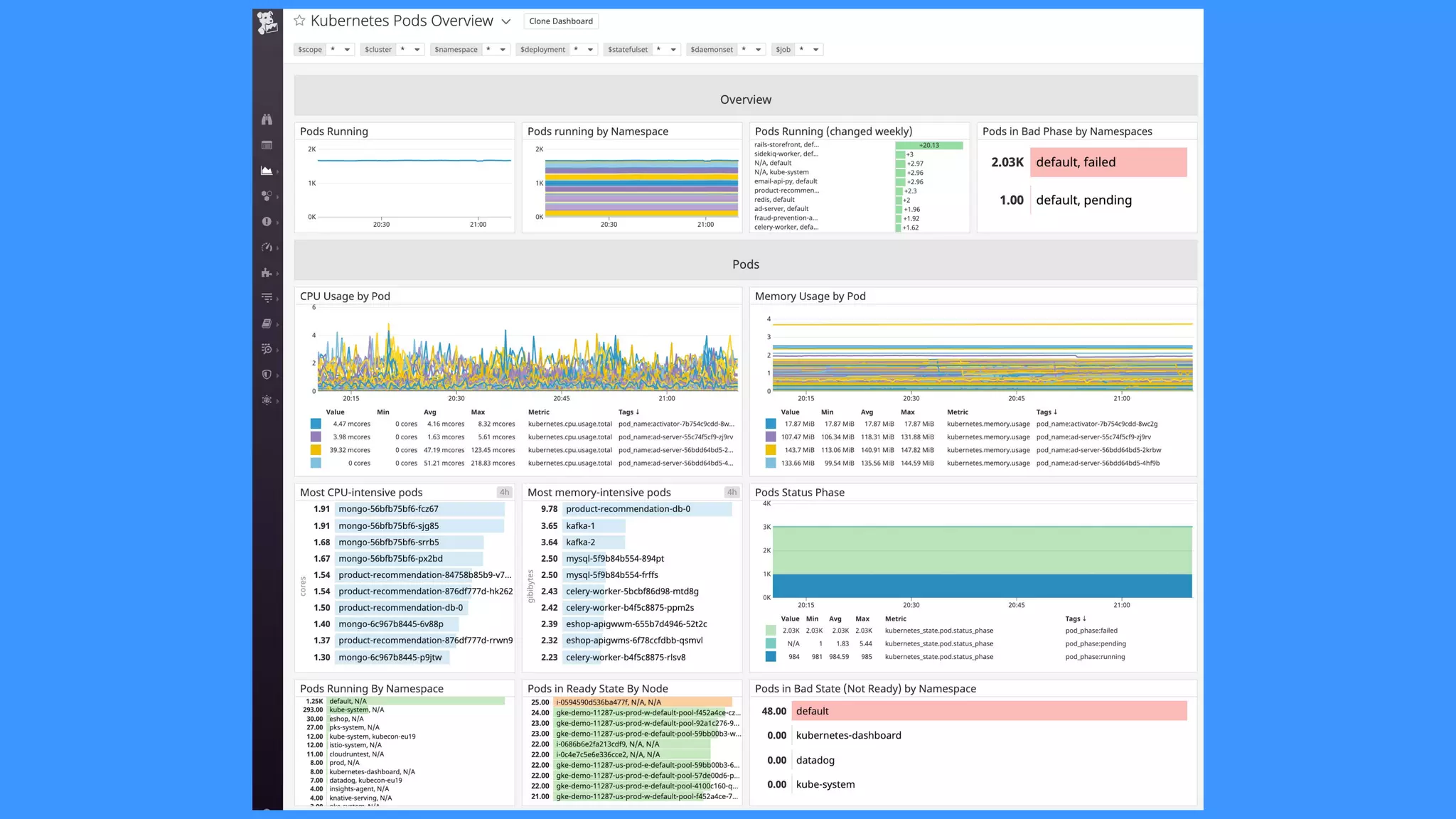Image resolution: width=1456 pixels, height=819 pixels.
Task: Open the Security shield sidebar icon
Action: tap(267, 375)
